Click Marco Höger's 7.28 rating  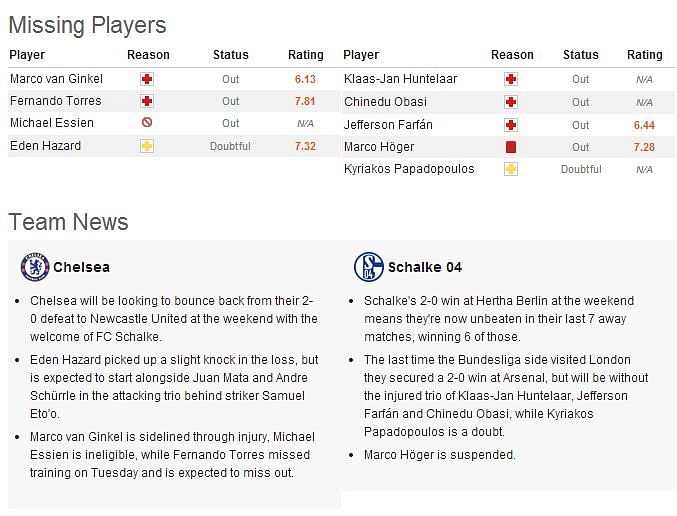click(x=644, y=147)
